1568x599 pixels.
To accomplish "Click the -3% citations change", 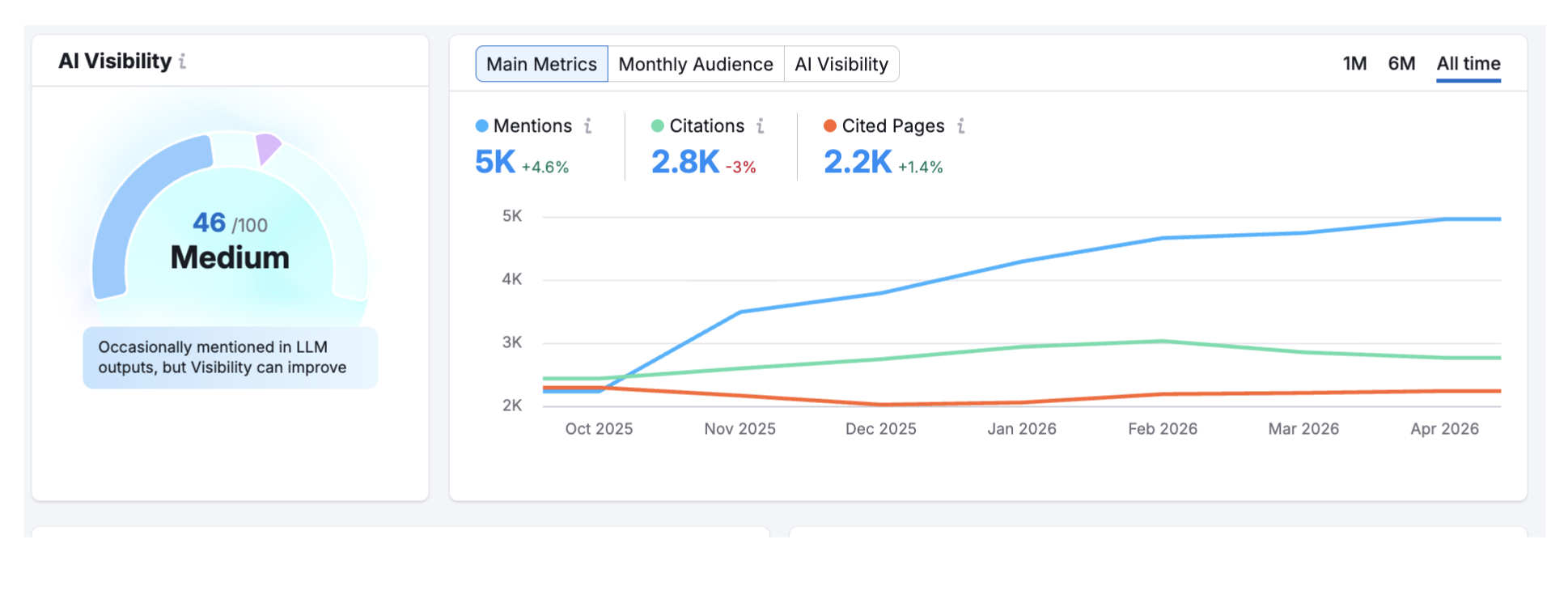I will pos(741,167).
